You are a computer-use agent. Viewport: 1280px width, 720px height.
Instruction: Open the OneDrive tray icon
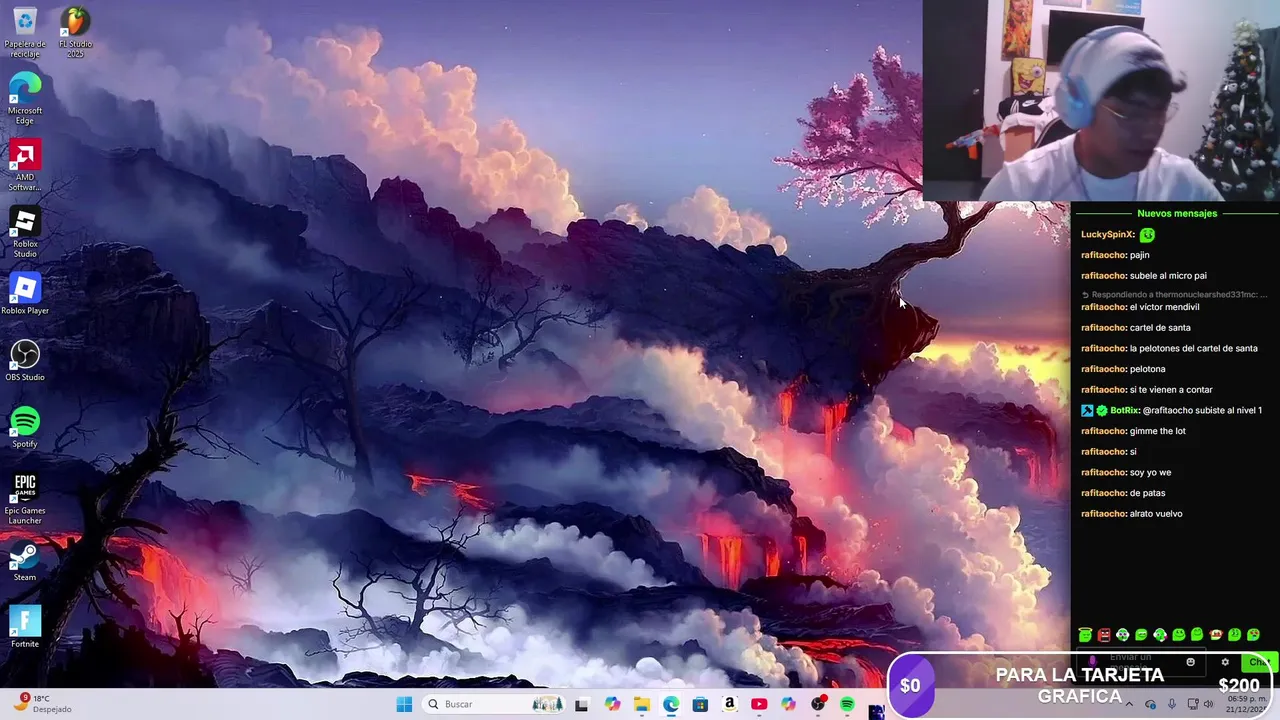coord(1150,704)
